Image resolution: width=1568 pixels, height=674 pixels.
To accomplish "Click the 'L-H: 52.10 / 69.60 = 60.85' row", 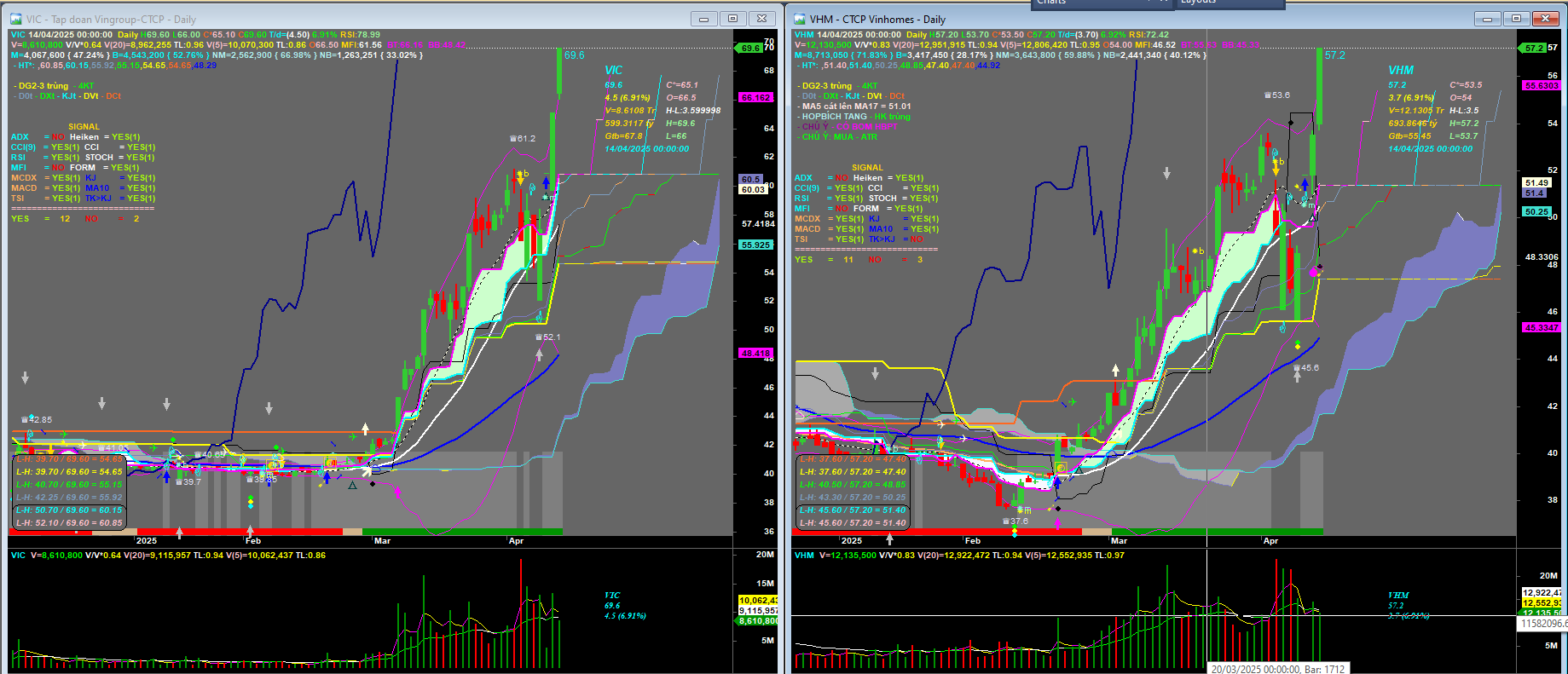I will (x=69, y=523).
